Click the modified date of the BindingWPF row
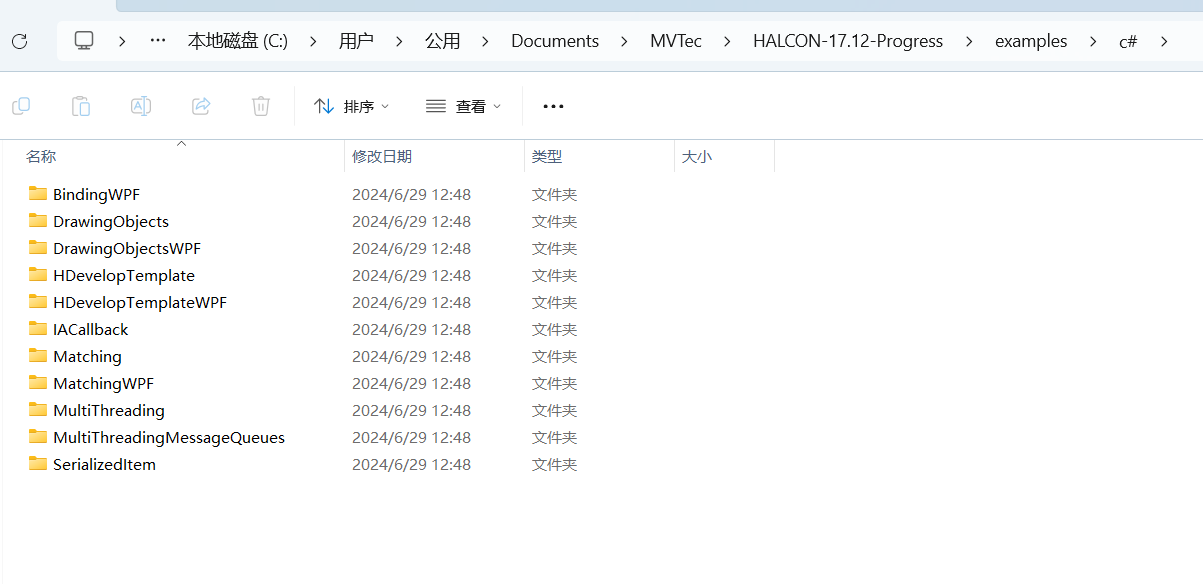The image size is (1203, 584). (x=411, y=194)
